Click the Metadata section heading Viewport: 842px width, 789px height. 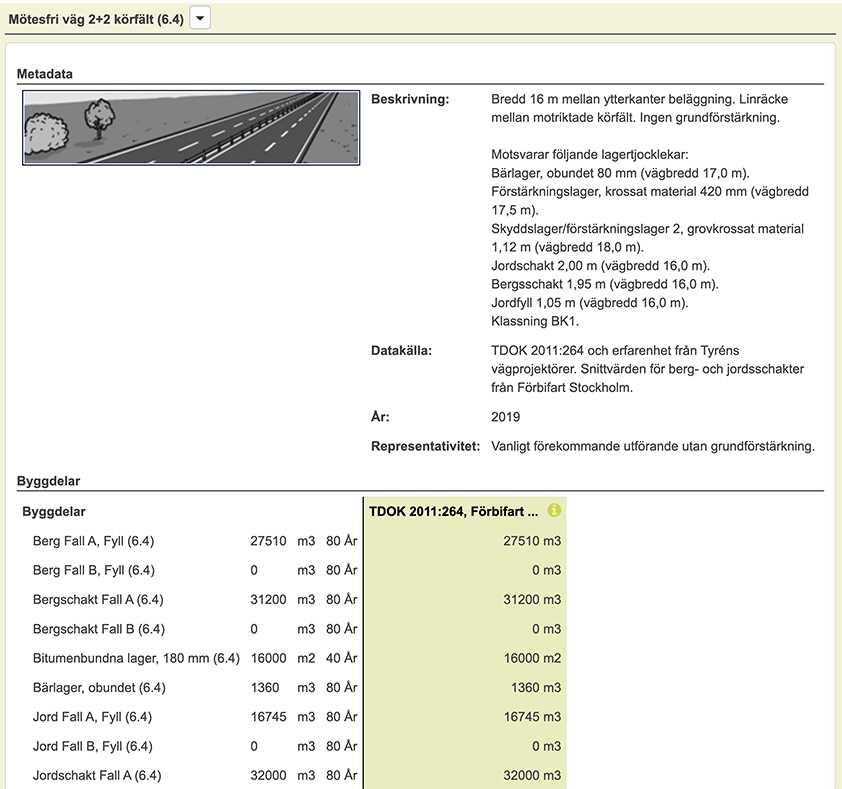click(45, 74)
